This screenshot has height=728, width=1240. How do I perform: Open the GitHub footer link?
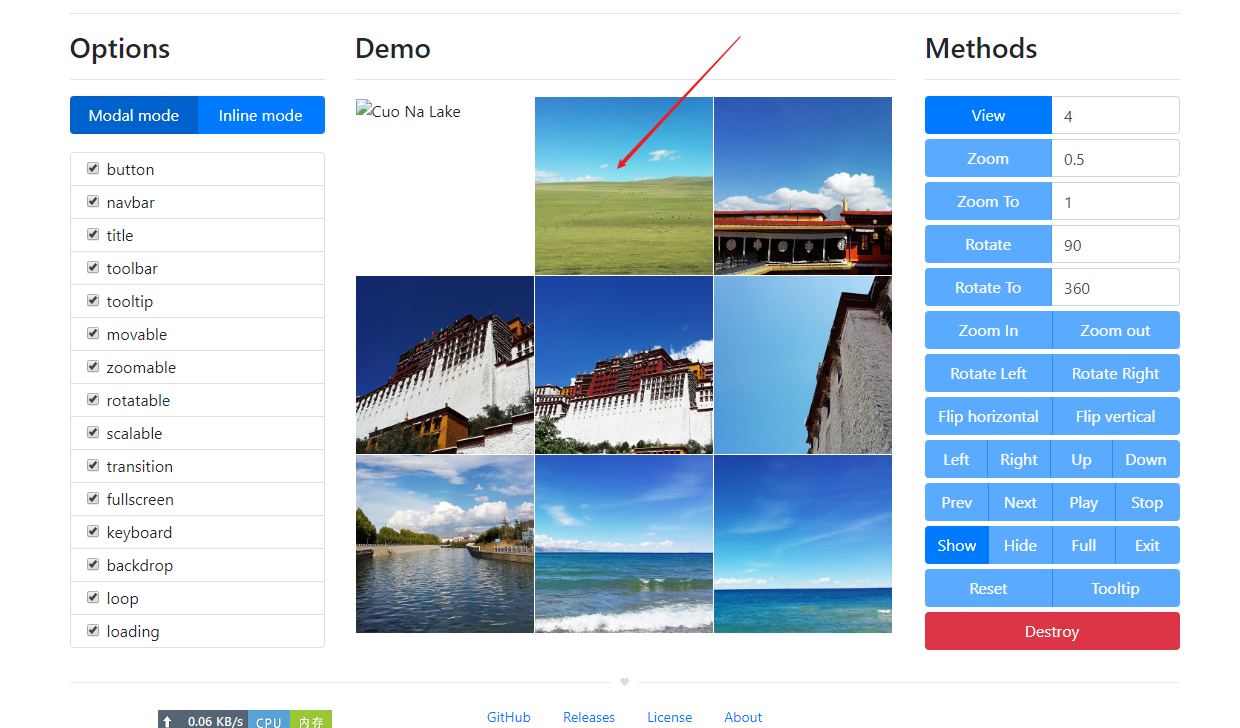tap(509, 717)
